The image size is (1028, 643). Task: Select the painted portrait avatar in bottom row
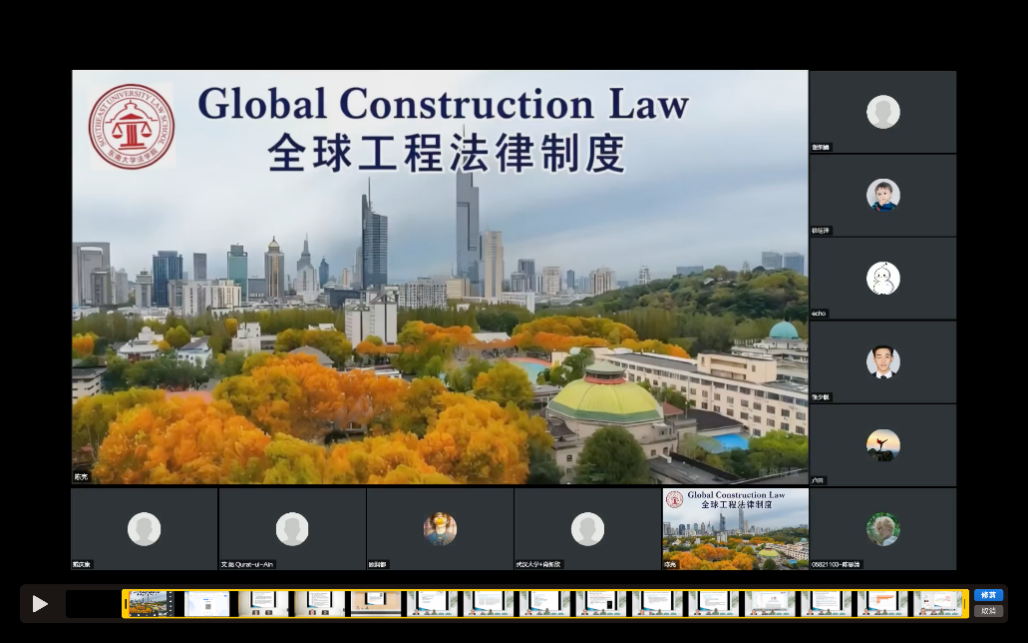pyautogui.click(x=440, y=529)
